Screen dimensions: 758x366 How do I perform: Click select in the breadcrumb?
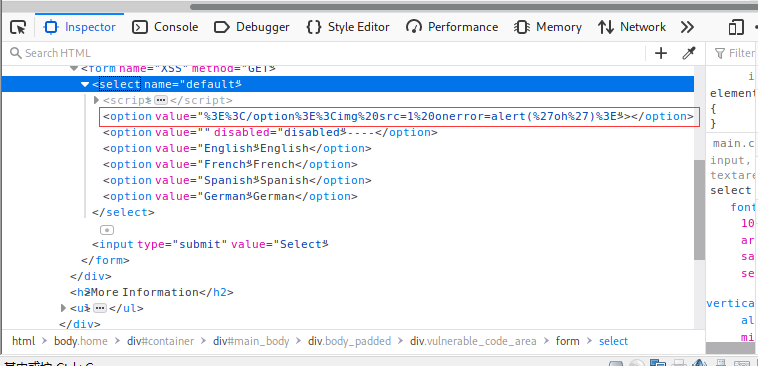click(x=613, y=341)
